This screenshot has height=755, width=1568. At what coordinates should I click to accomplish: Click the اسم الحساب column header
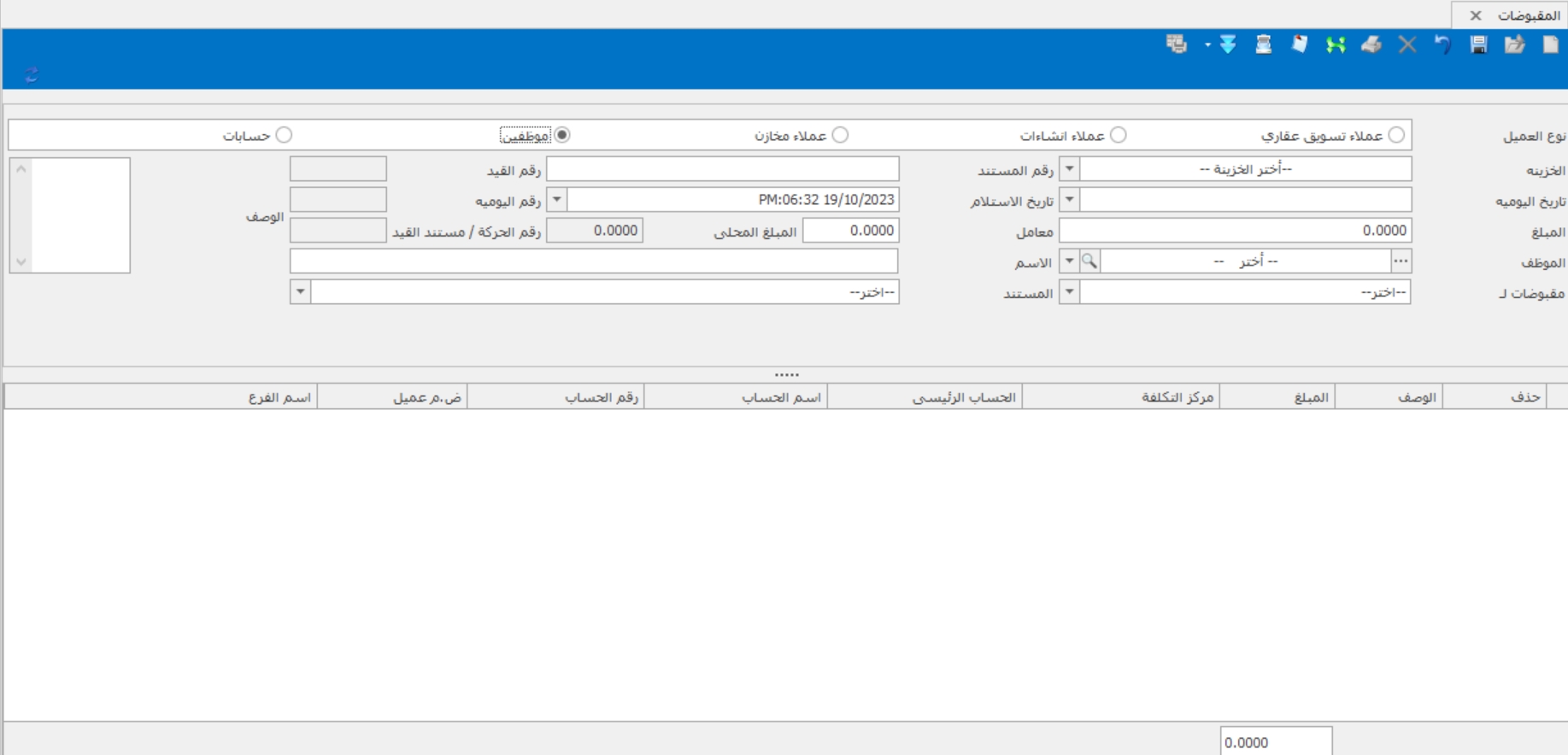(x=781, y=397)
